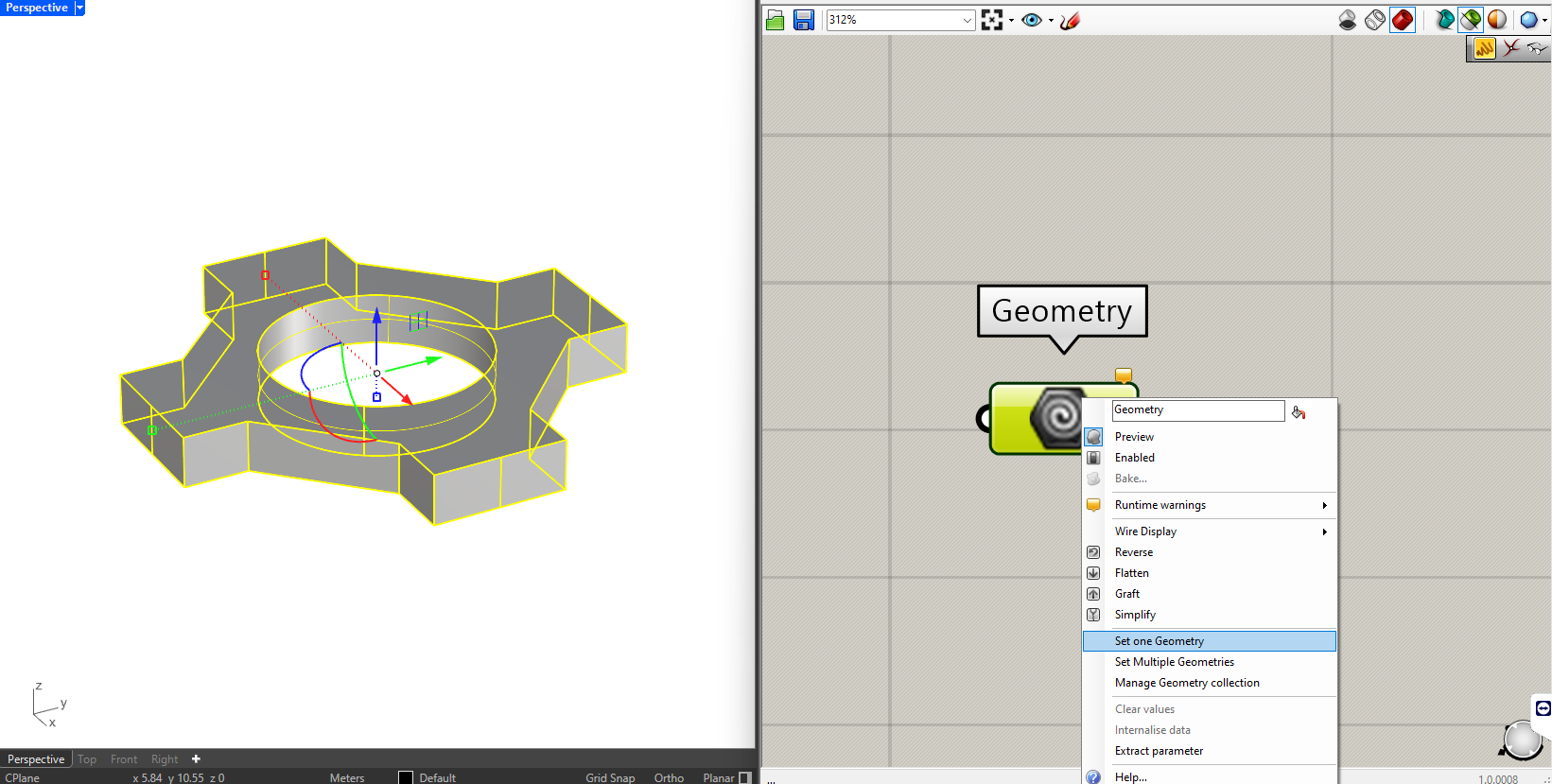
Task: Toggle the red align widget icon
Action: point(1511,47)
